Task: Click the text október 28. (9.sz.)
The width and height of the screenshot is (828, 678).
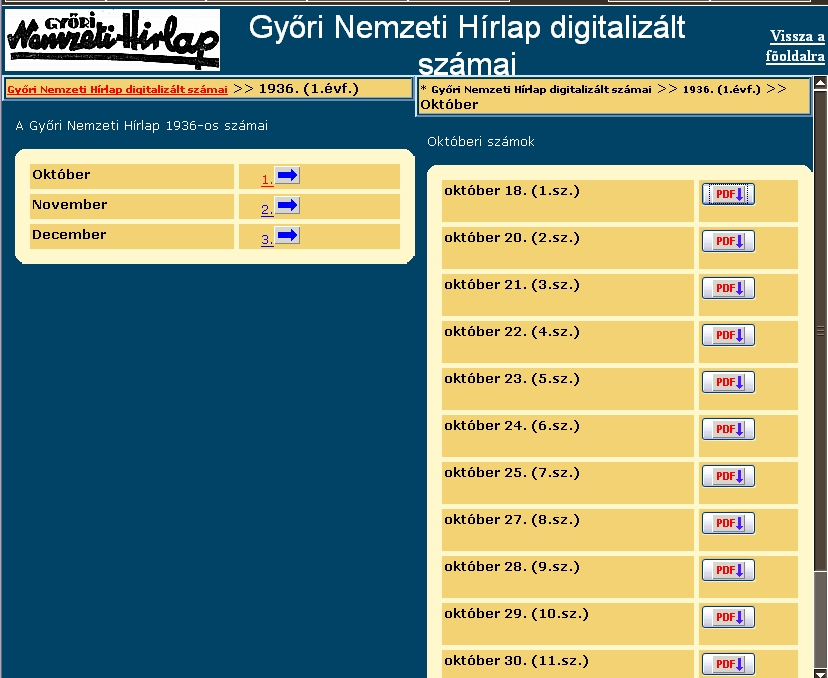Action: tap(512, 567)
